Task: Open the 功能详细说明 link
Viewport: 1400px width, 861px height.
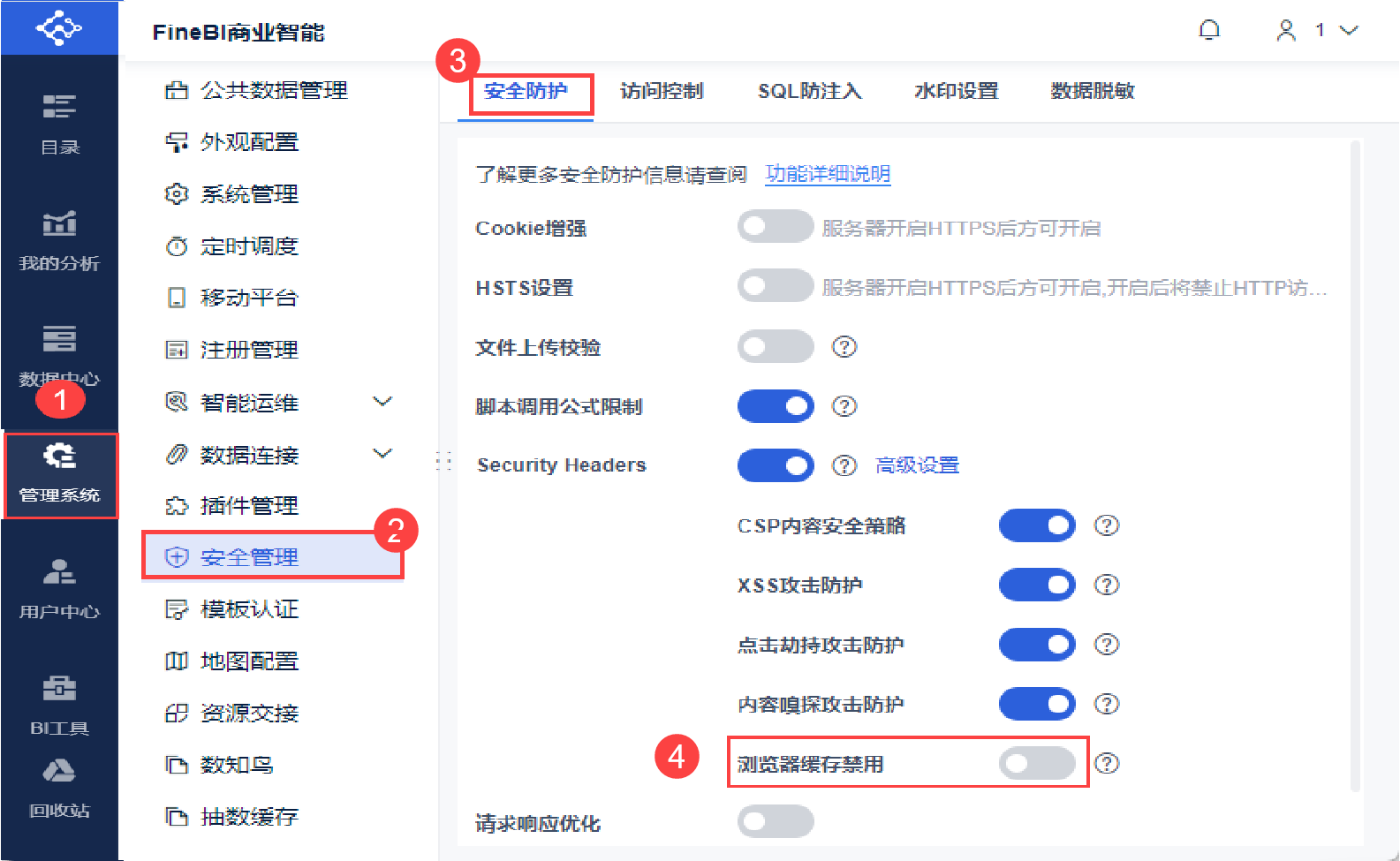Action: pos(828,174)
